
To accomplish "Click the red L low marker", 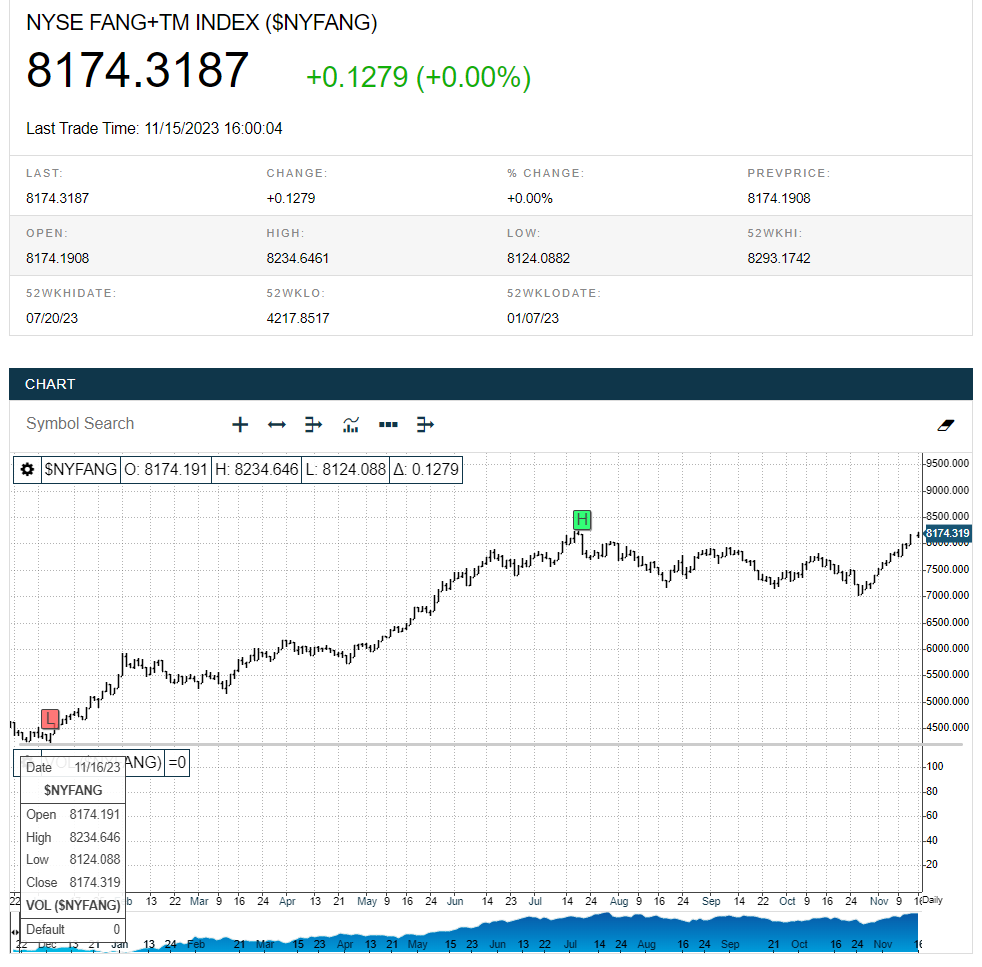I will [50, 719].
